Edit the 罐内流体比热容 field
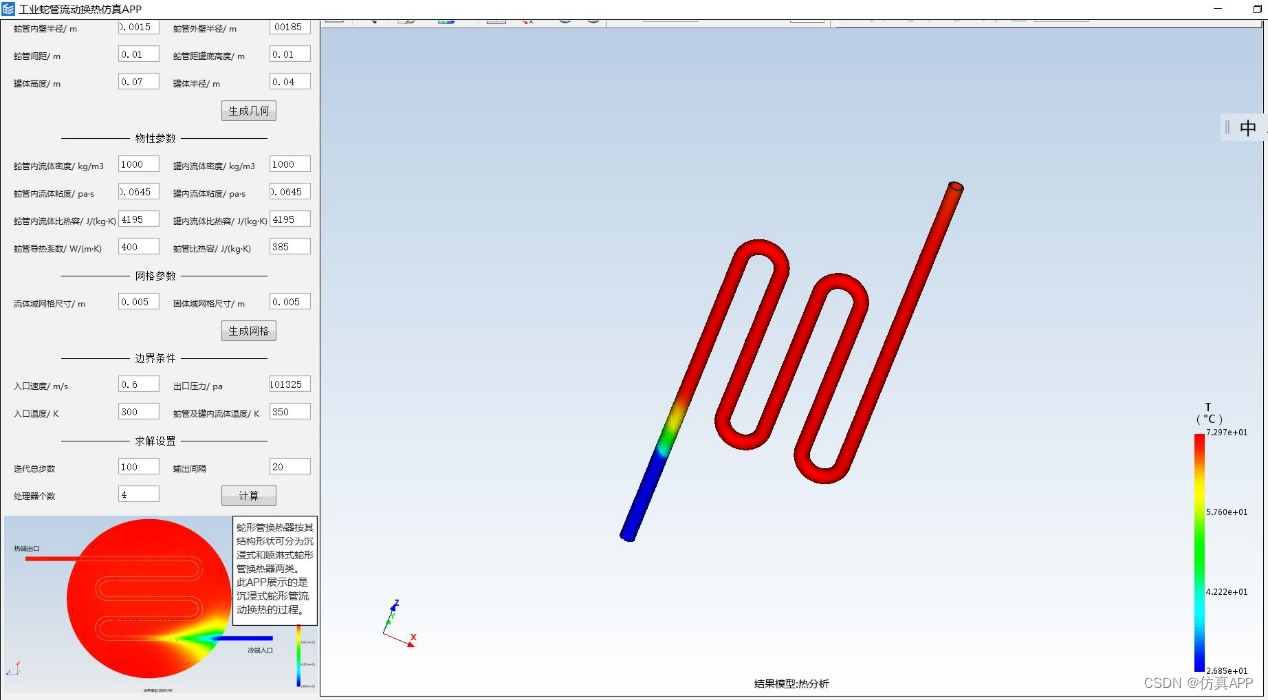Image resolution: width=1268 pixels, height=700 pixels. pyautogui.click(x=290, y=219)
